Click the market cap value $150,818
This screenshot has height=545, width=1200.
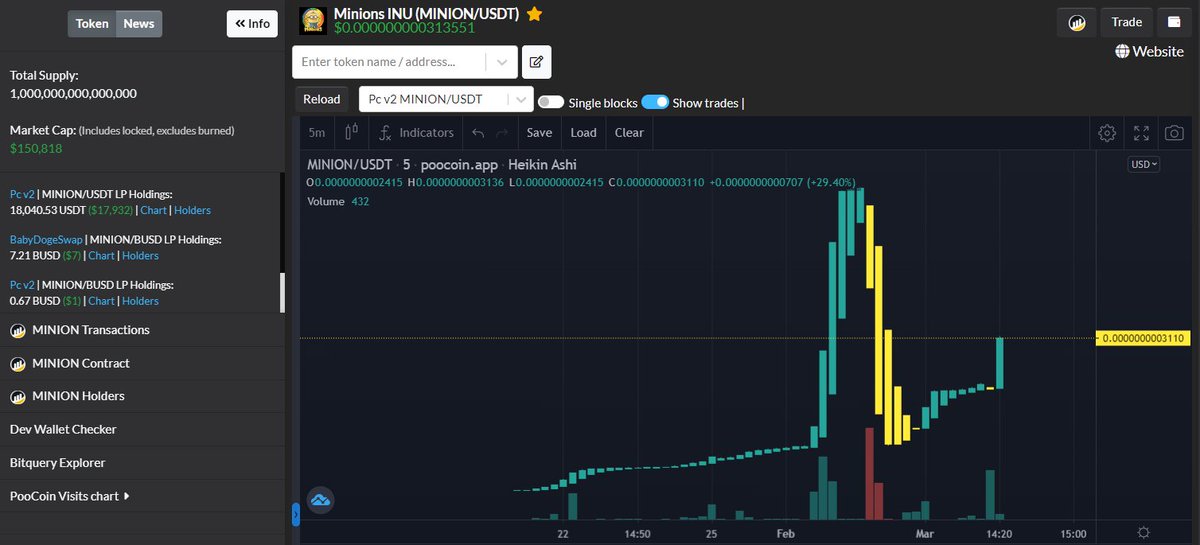pos(36,149)
